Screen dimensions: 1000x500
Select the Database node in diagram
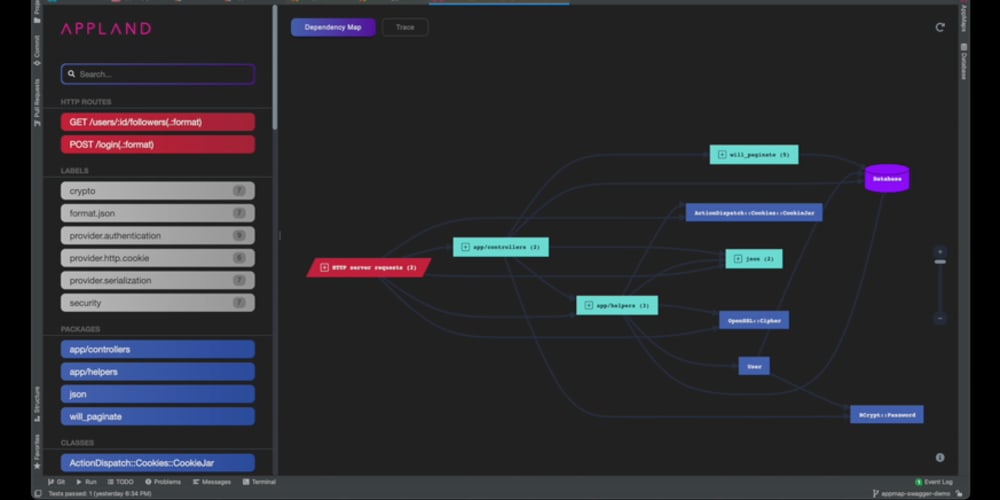(887, 178)
